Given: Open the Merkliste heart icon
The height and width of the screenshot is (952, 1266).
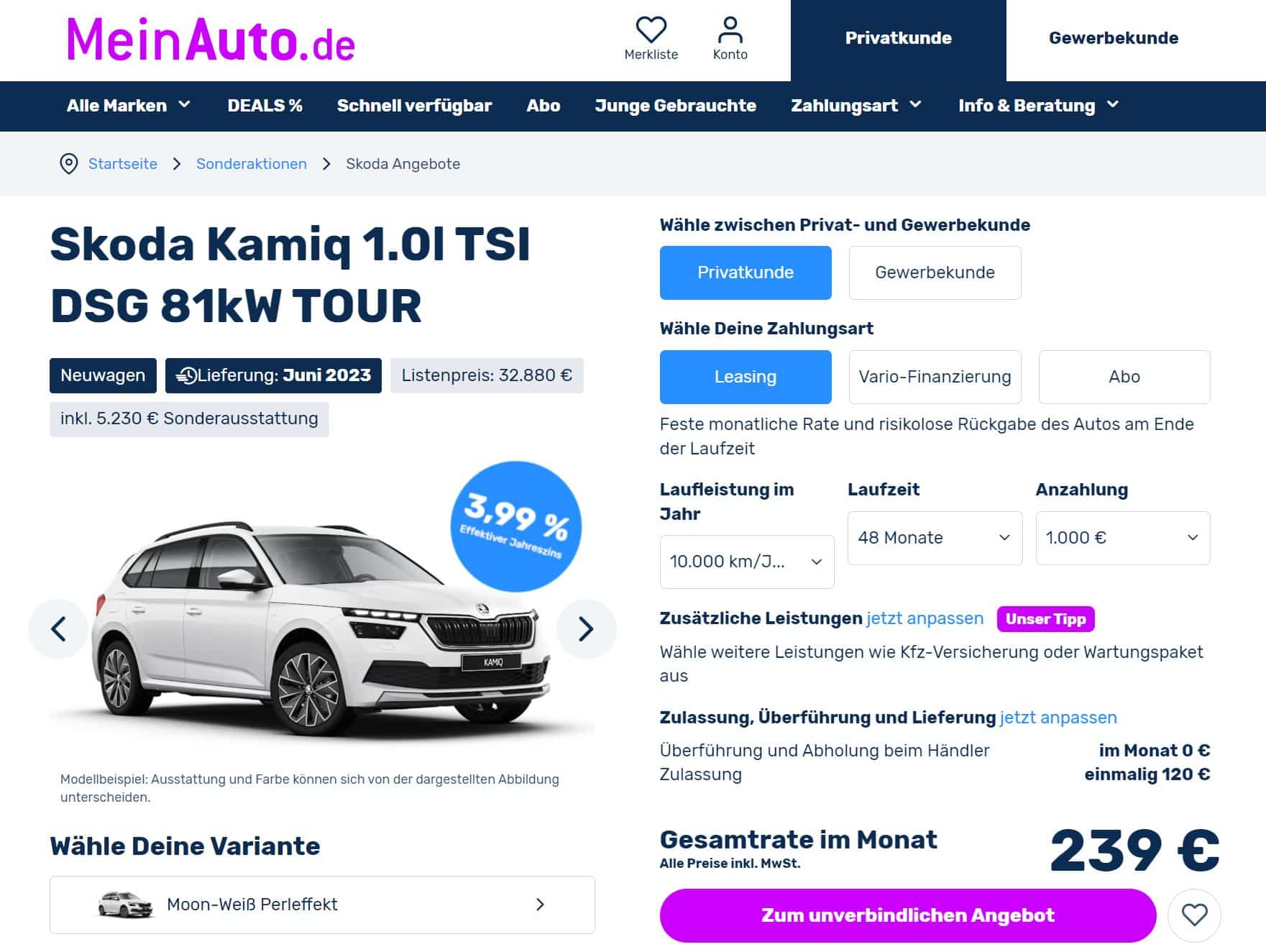Looking at the screenshot, I should coord(651,29).
